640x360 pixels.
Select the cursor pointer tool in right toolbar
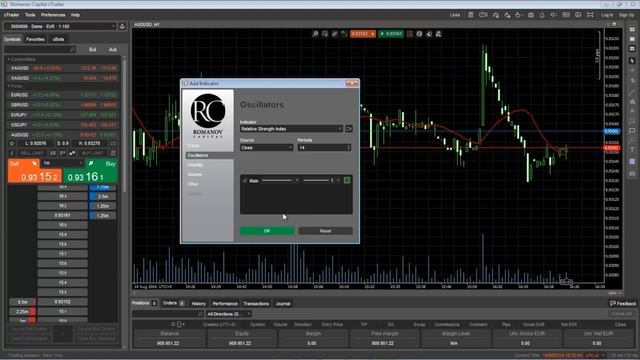click(632, 60)
